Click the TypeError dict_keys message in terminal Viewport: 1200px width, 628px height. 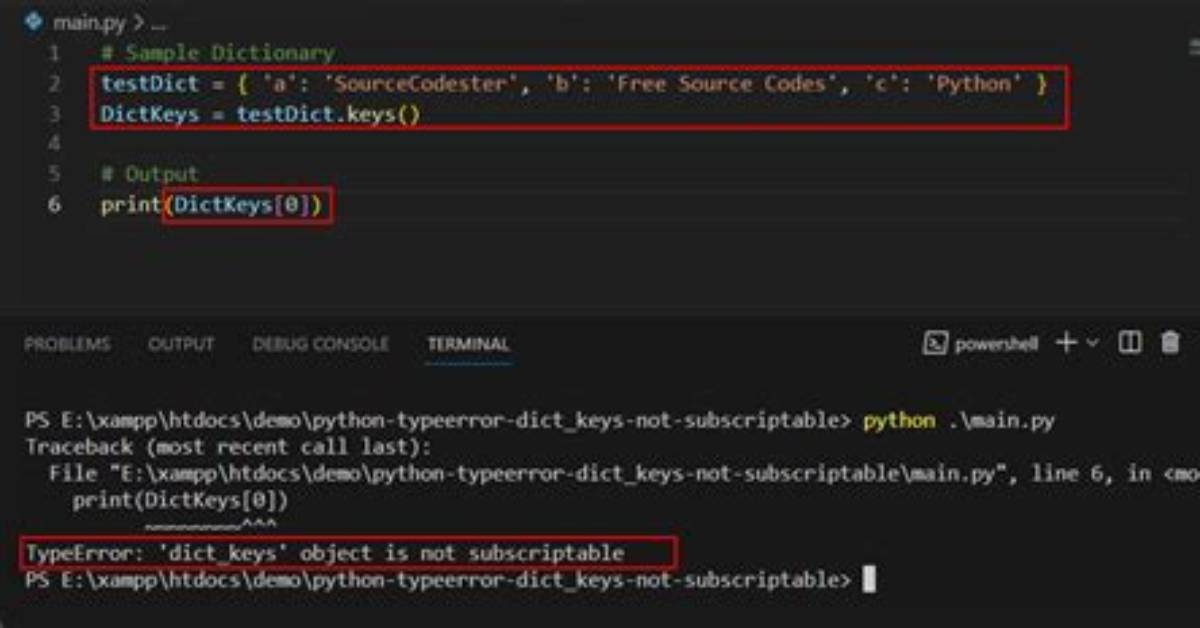(325, 553)
